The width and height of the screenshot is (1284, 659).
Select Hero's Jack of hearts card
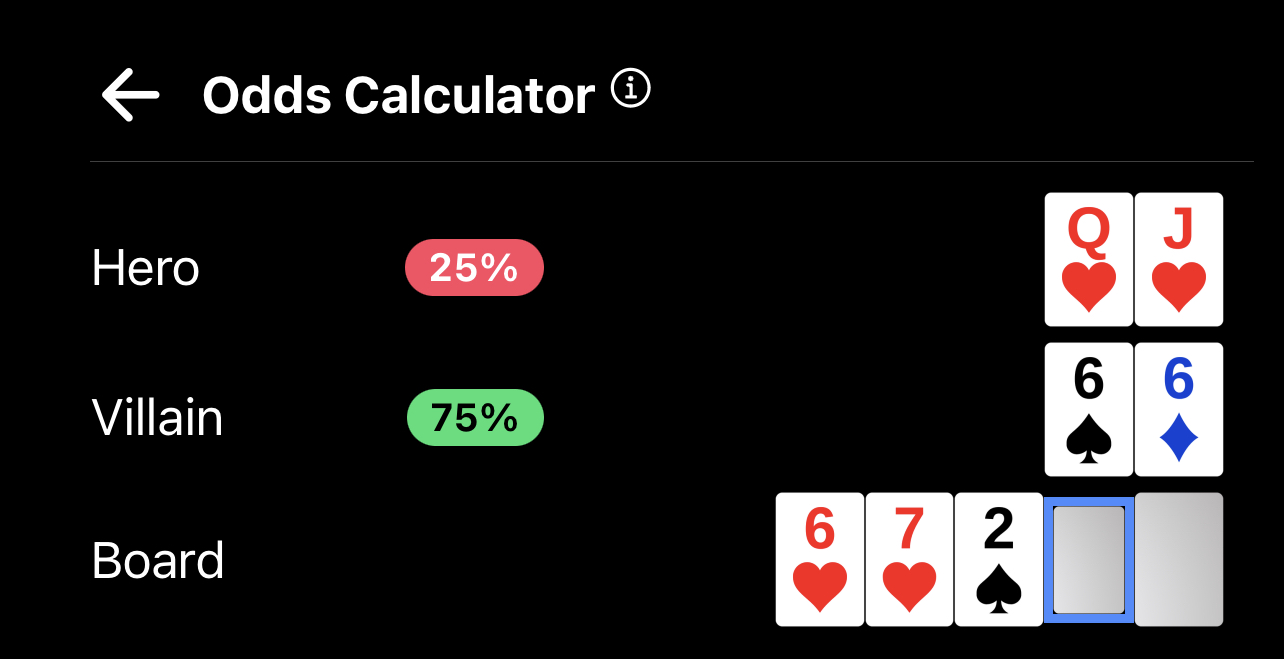[1178, 259]
